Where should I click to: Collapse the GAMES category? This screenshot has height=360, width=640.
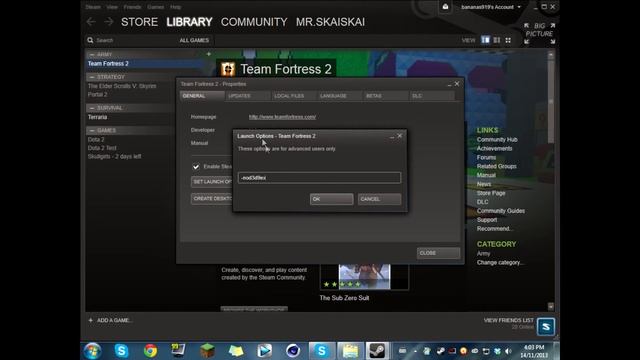pos(91,131)
